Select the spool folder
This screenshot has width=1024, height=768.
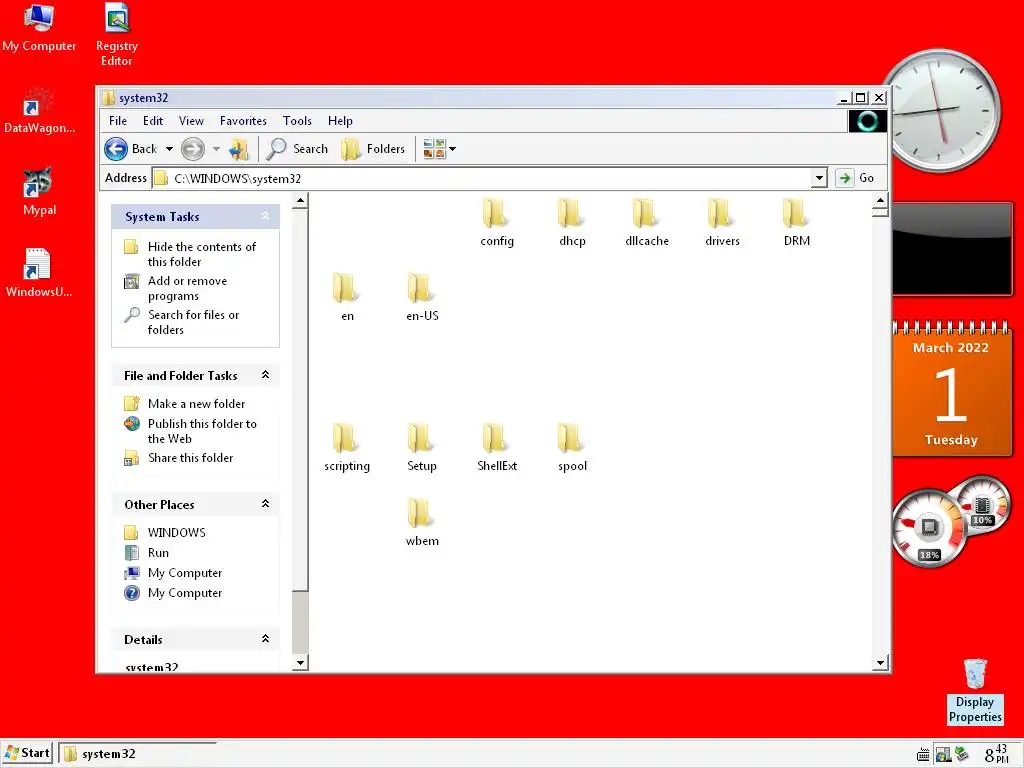[572, 447]
